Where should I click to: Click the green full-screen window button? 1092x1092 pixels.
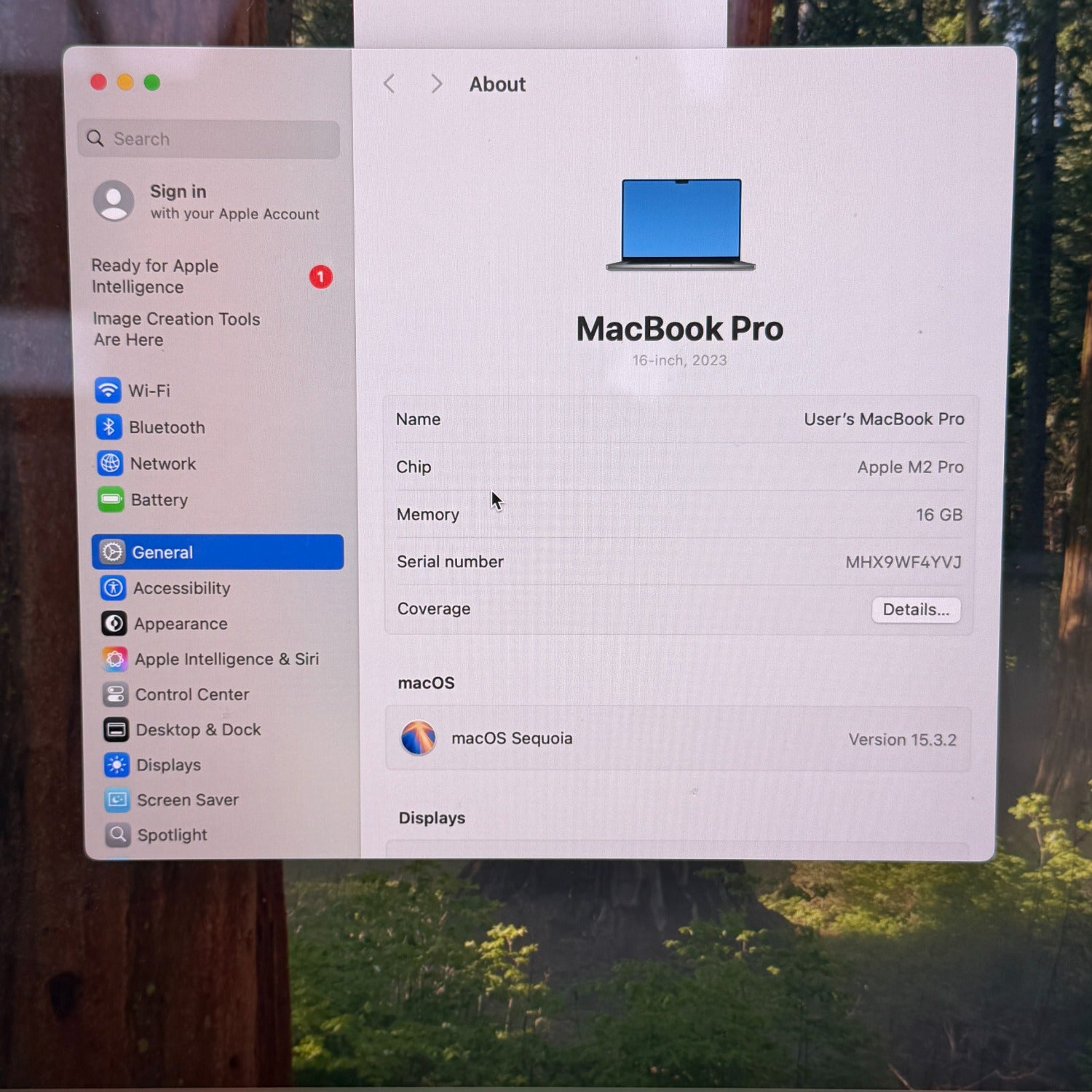pos(152,82)
